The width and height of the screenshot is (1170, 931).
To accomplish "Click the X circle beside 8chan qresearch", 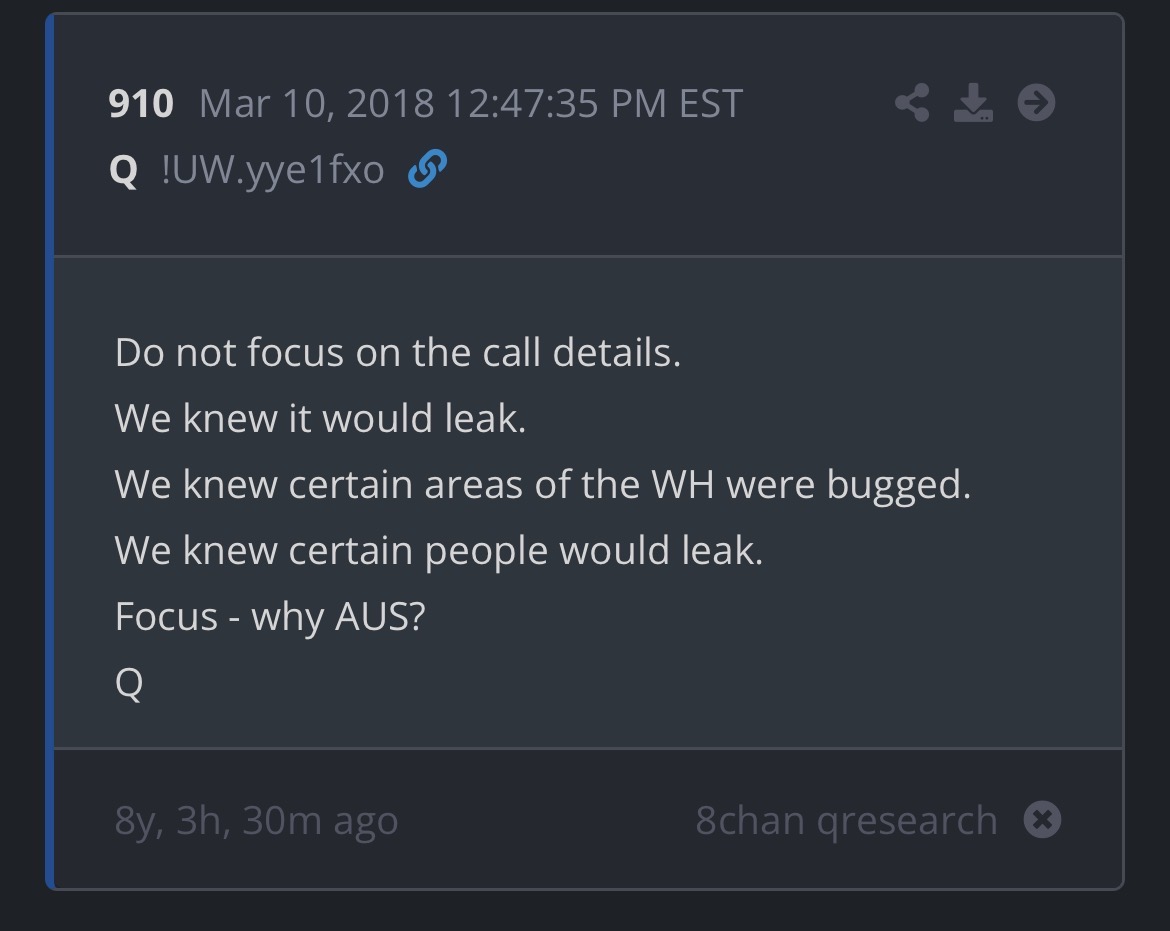I will point(1042,820).
